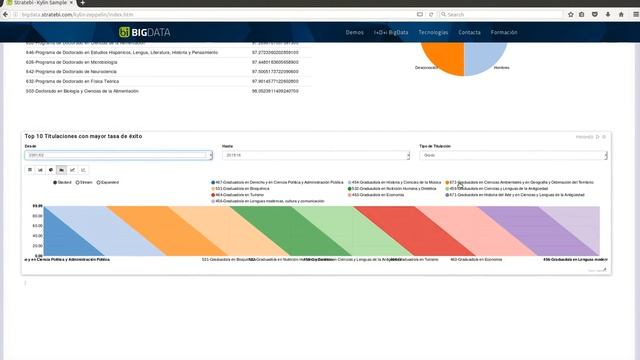This screenshot has width=640, height=360.
Task: Select the pie chart view icon
Action: 51,170
